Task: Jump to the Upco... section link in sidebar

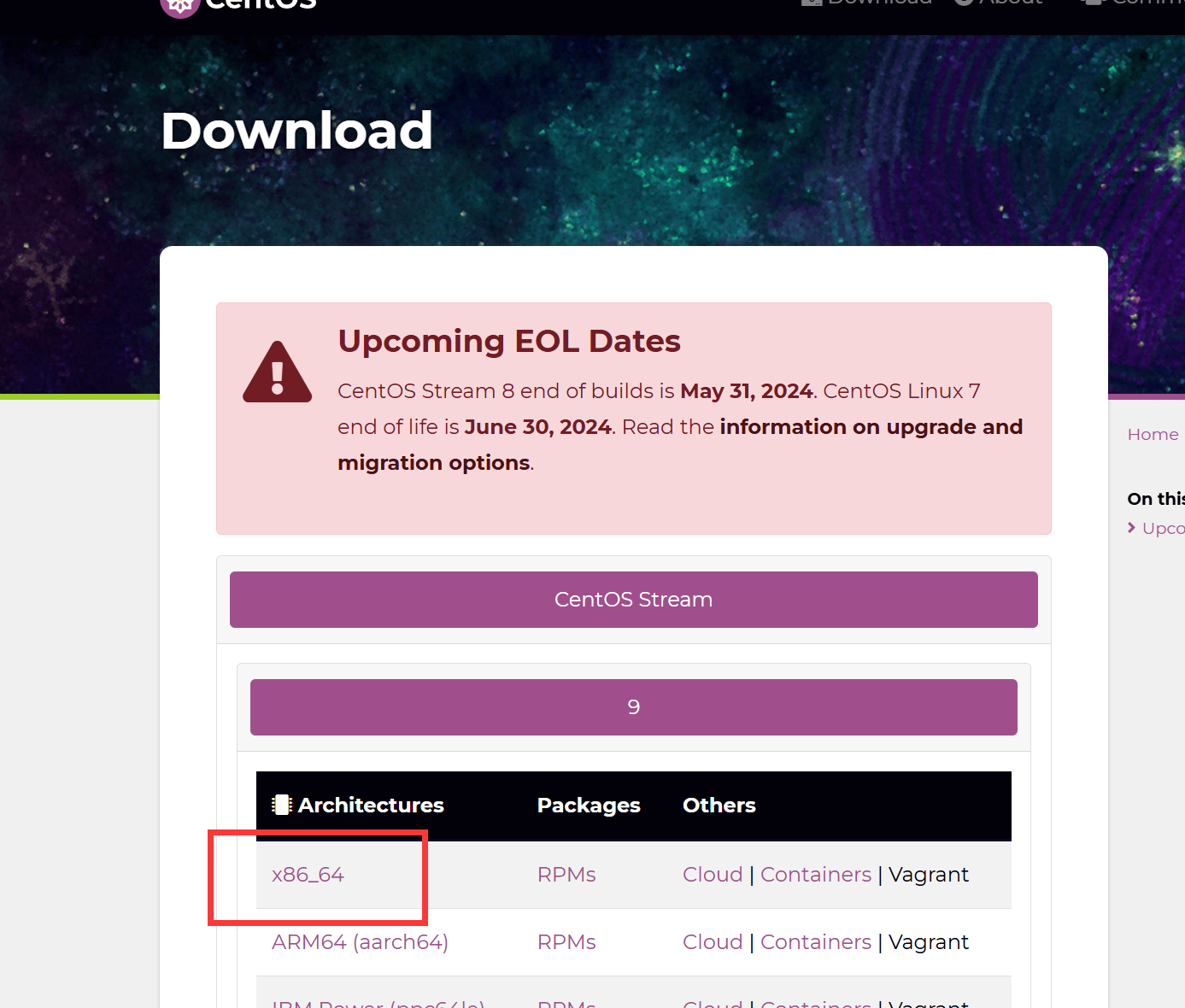Action: click(1163, 528)
